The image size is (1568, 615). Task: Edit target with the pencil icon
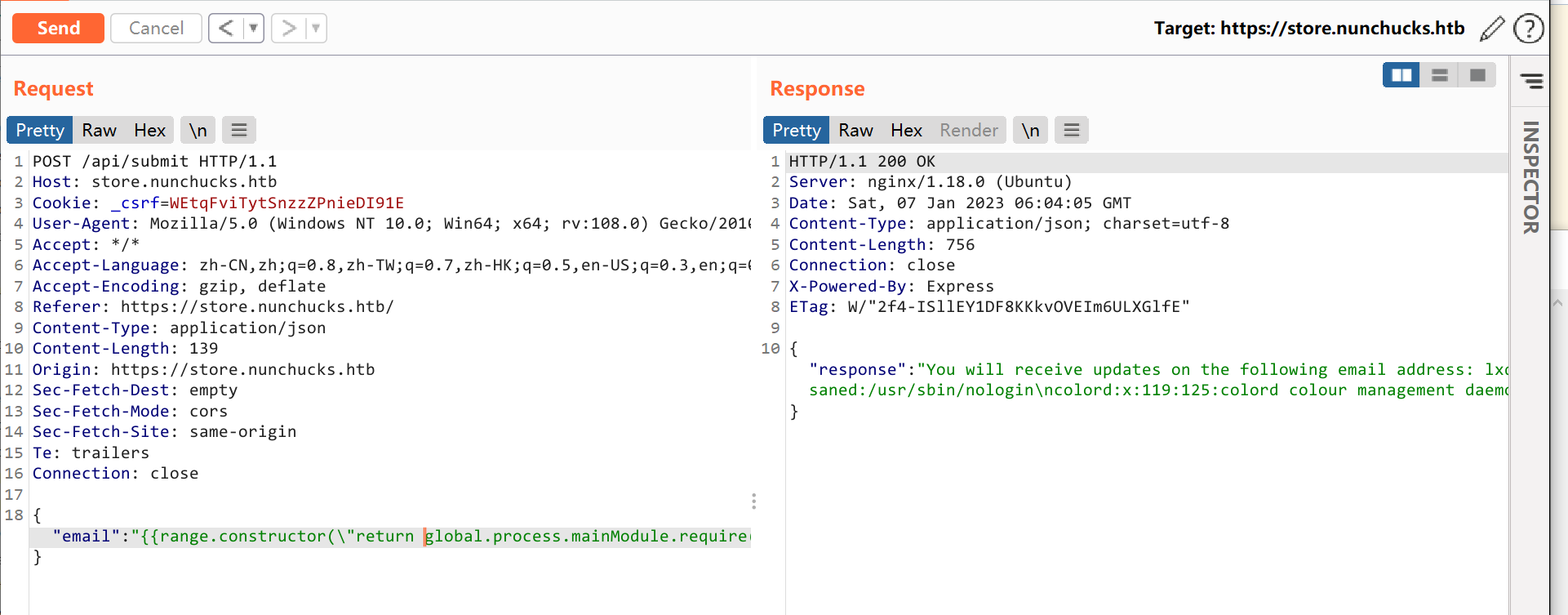click(1492, 29)
